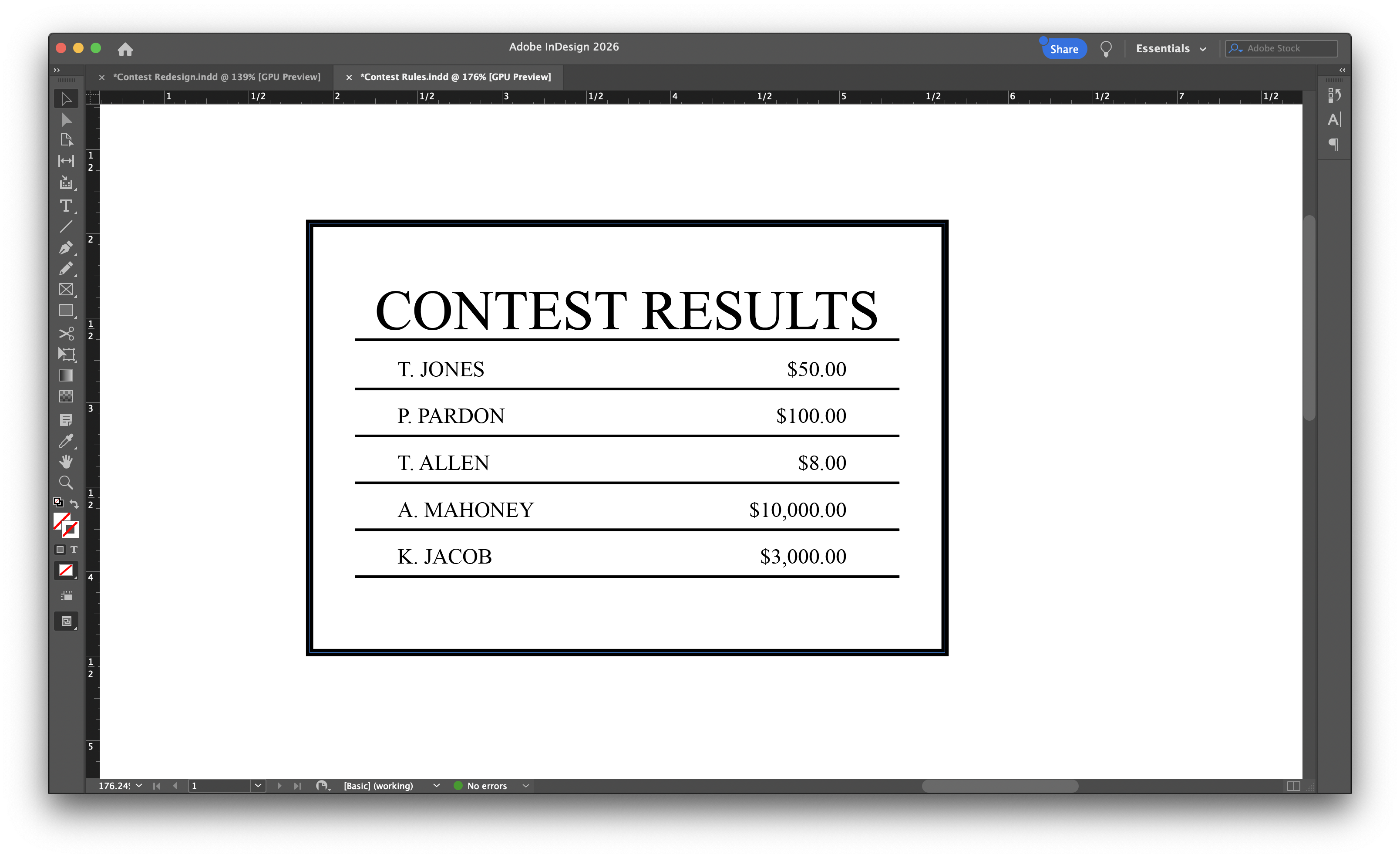This screenshot has height=858, width=1400.
Task: Open the Character Styles panel
Action: pyautogui.click(x=1335, y=119)
